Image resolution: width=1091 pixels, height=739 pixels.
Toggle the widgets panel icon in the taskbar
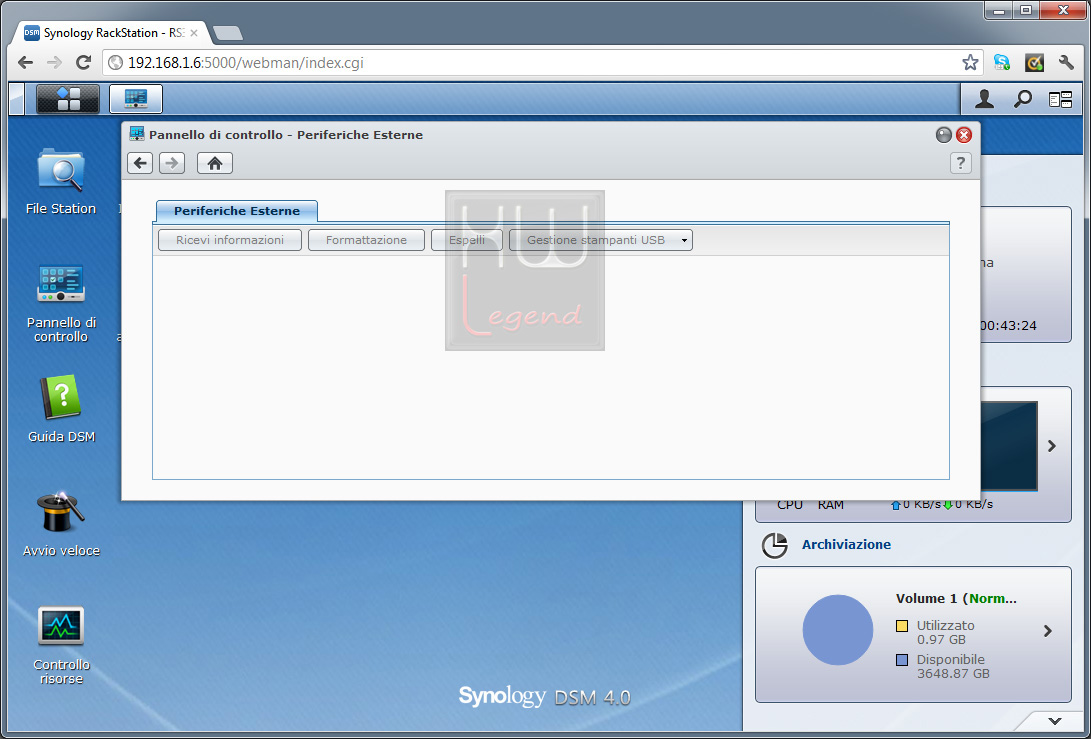pos(1060,100)
